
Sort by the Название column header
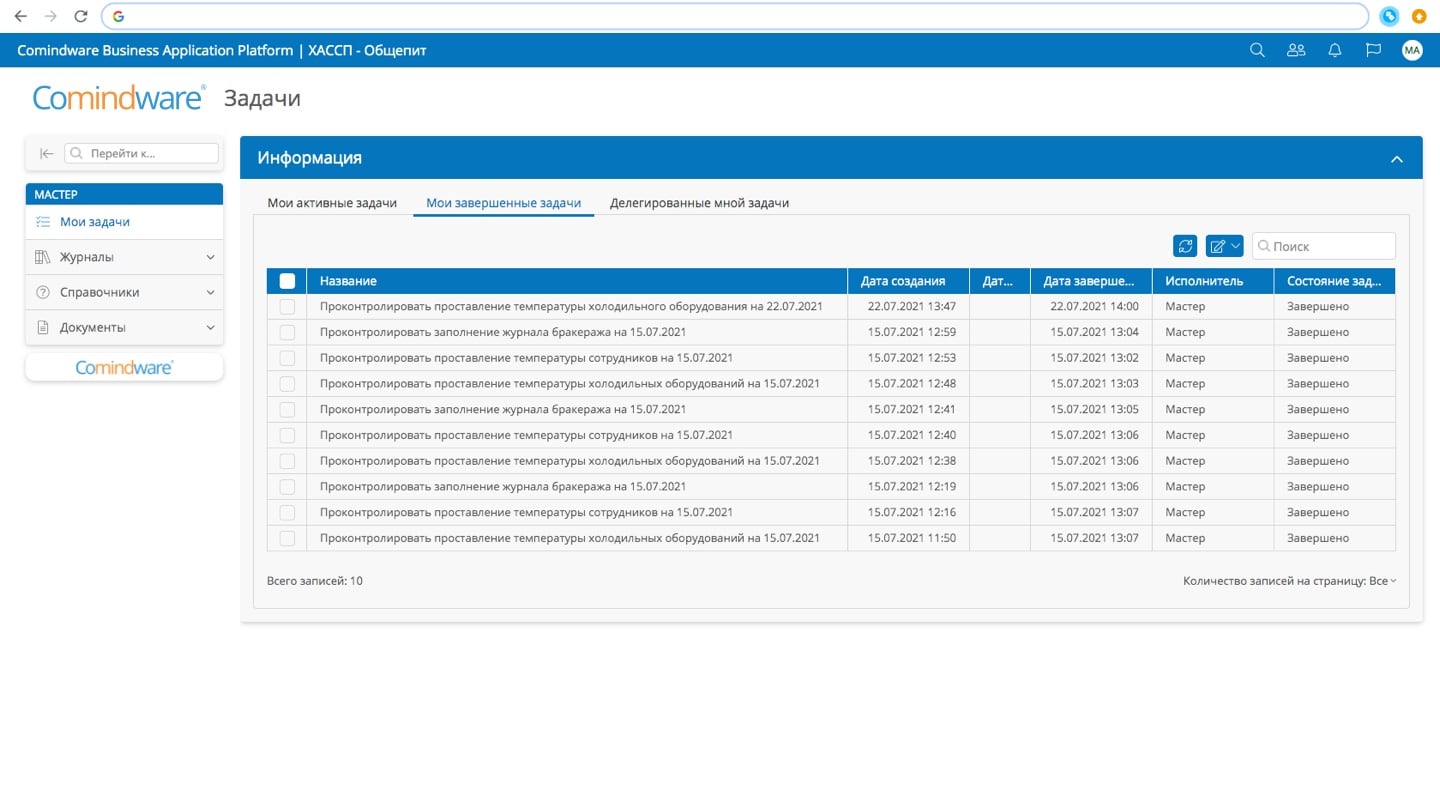[577, 281]
